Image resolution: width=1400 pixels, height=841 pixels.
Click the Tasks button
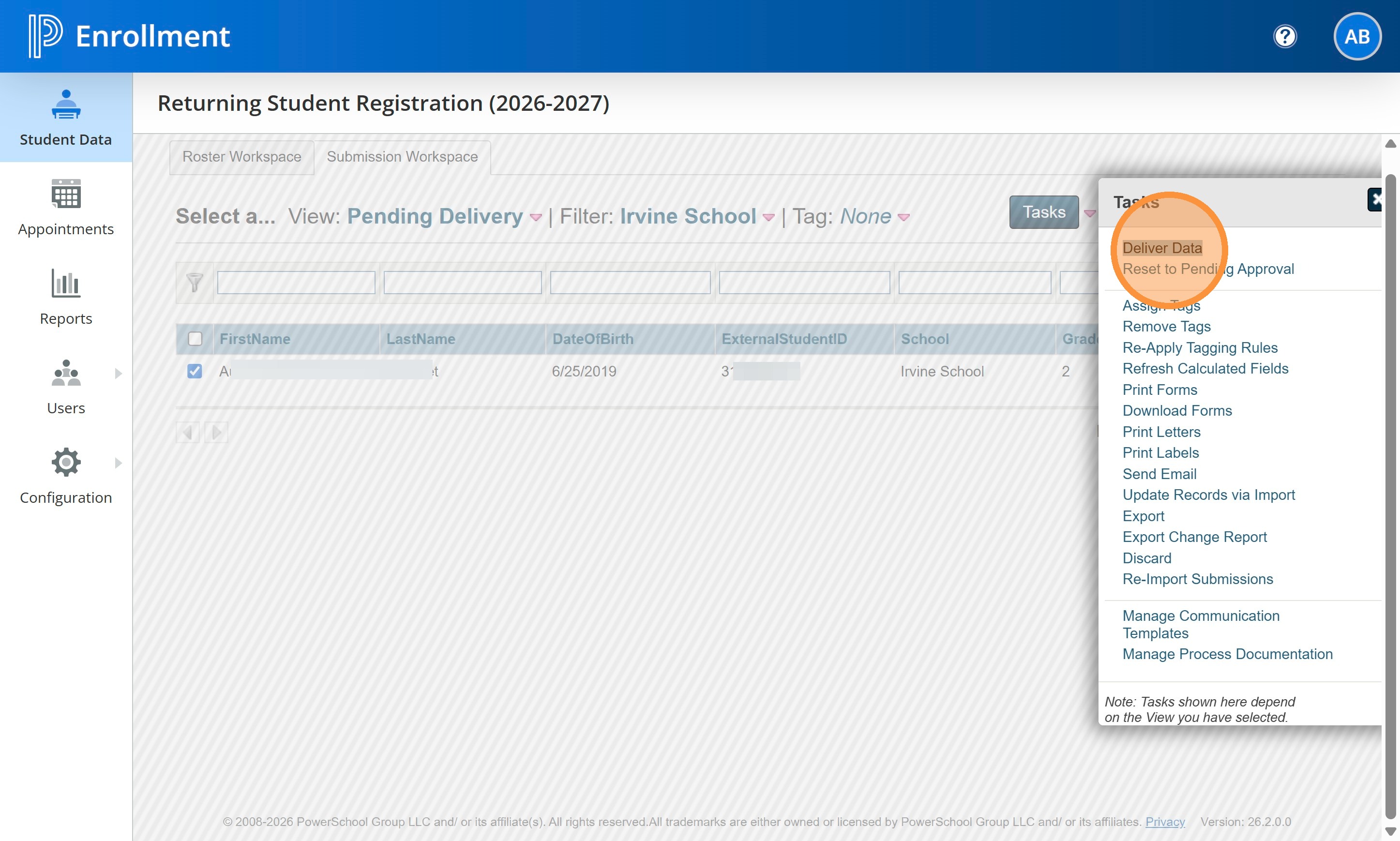(x=1044, y=212)
